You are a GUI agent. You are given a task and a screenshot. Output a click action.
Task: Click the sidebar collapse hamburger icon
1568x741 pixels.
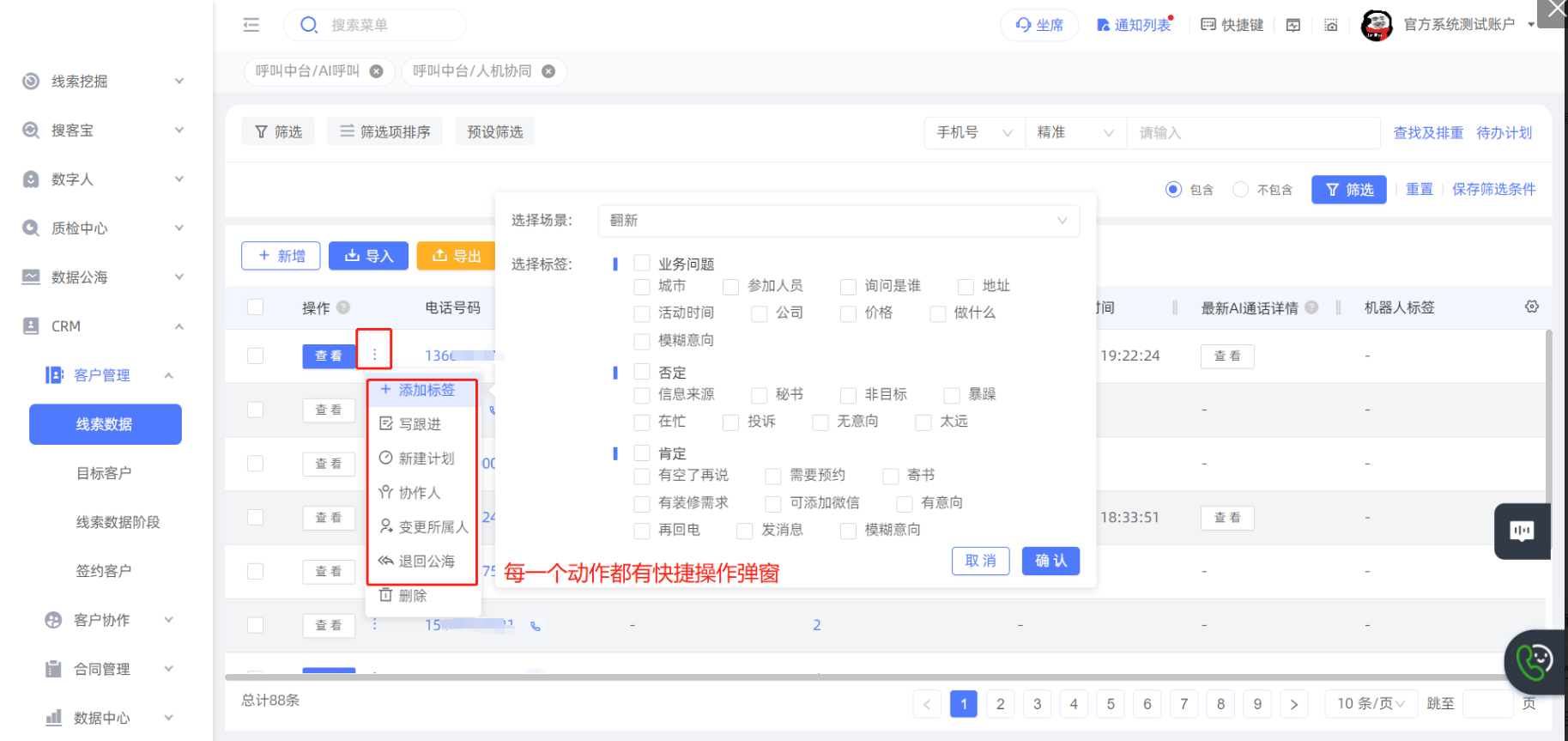point(251,25)
